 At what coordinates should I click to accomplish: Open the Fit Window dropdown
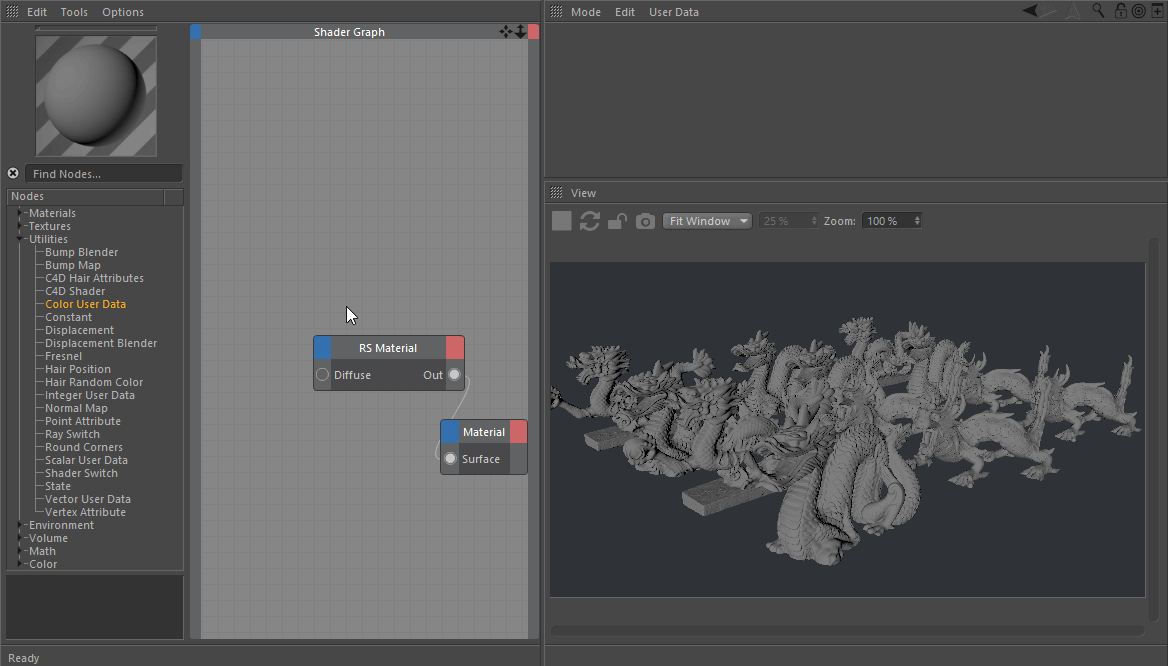[x=707, y=221]
